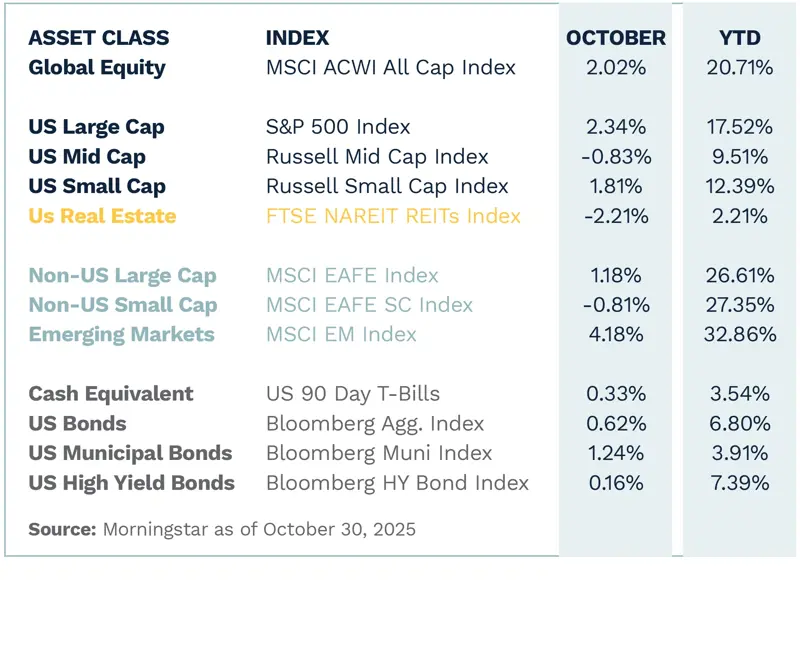The width and height of the screenshot is (800, 652).
Task: Select the OCTOBER column header
Action: 615,39
